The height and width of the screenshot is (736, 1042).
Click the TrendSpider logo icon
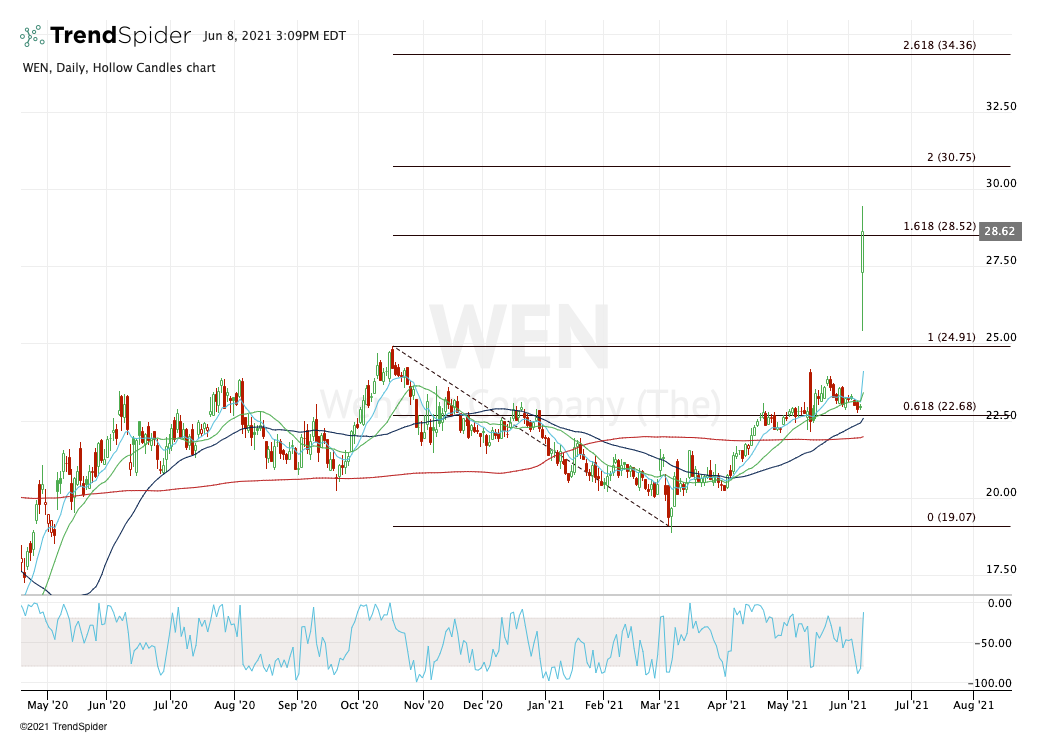(33, 36)
